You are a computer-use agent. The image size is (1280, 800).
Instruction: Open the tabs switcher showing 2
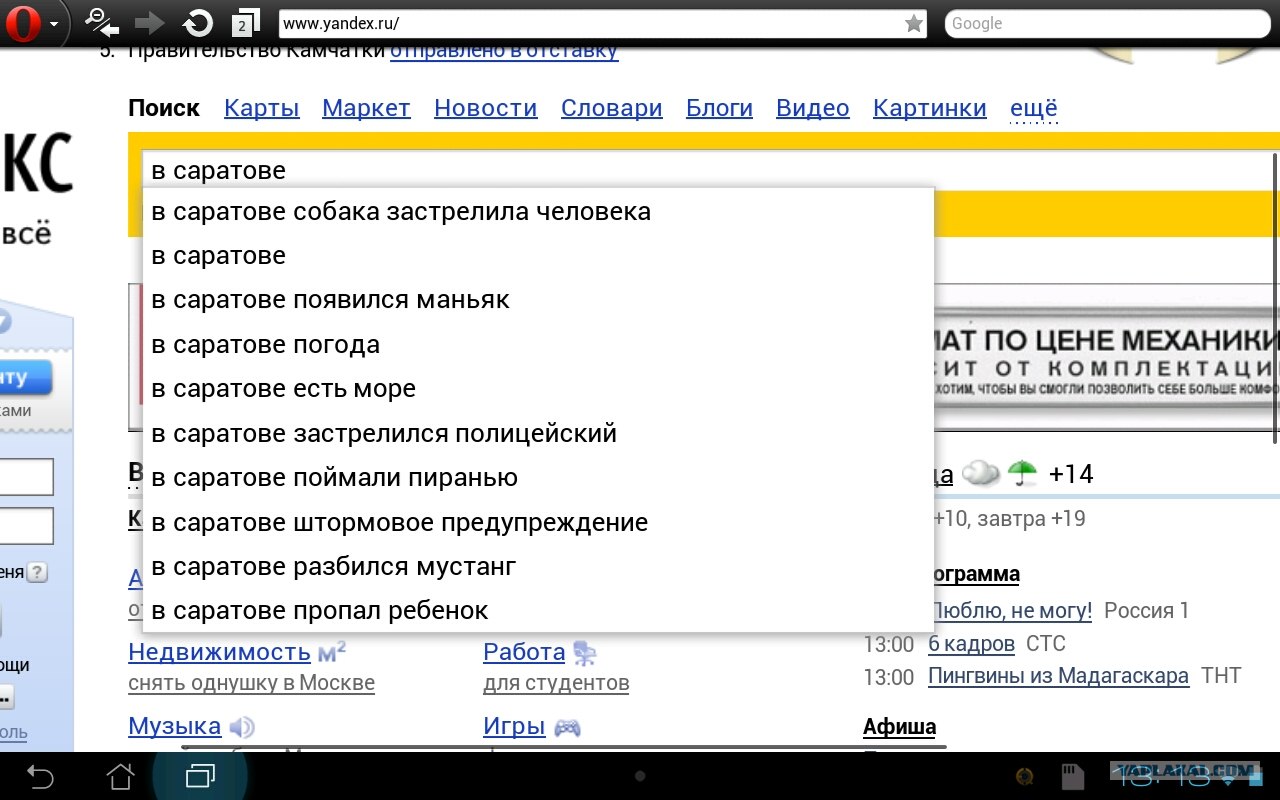tap(244, 23)
